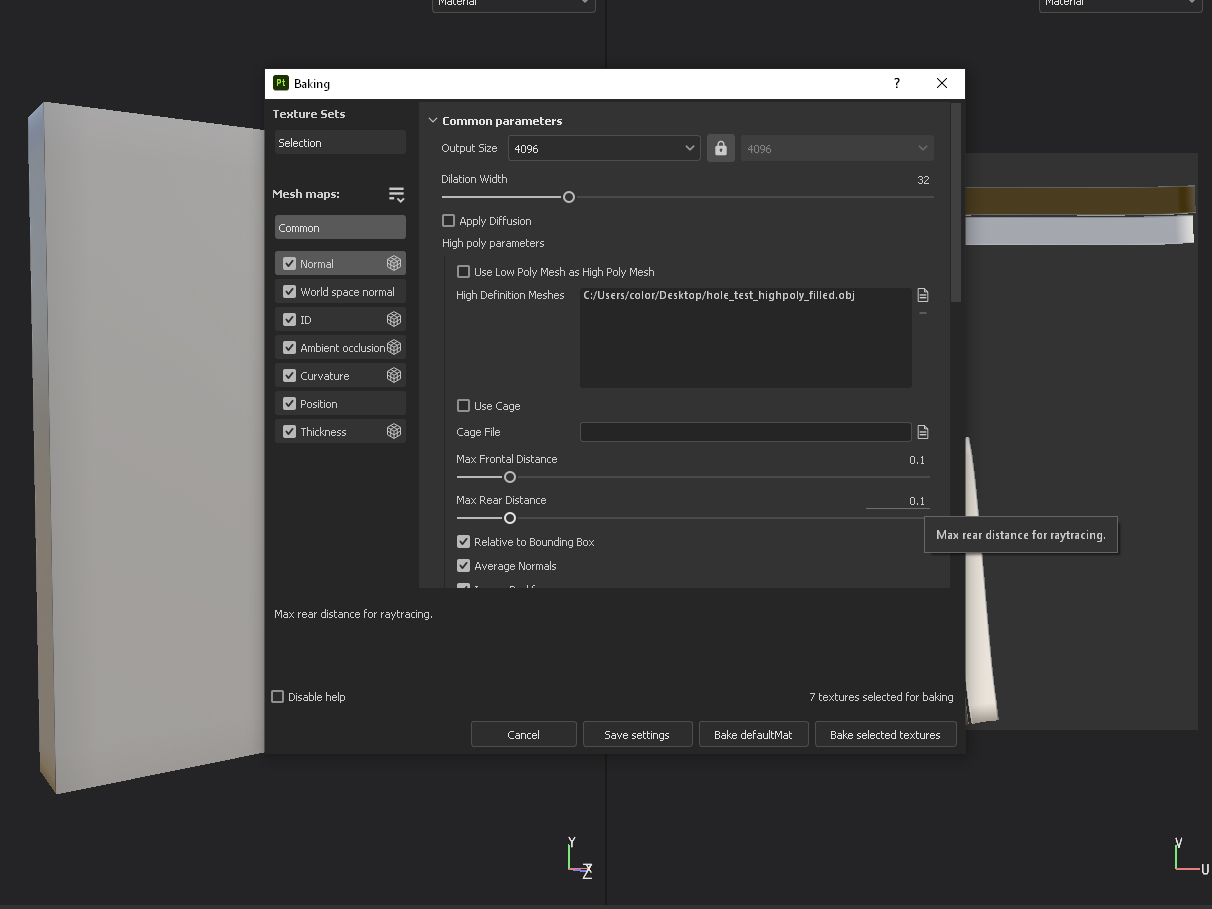Screen dimensions: 1212x909
Task: Open the Material dropdown in left viewport
Action: (x=513, y=4)
